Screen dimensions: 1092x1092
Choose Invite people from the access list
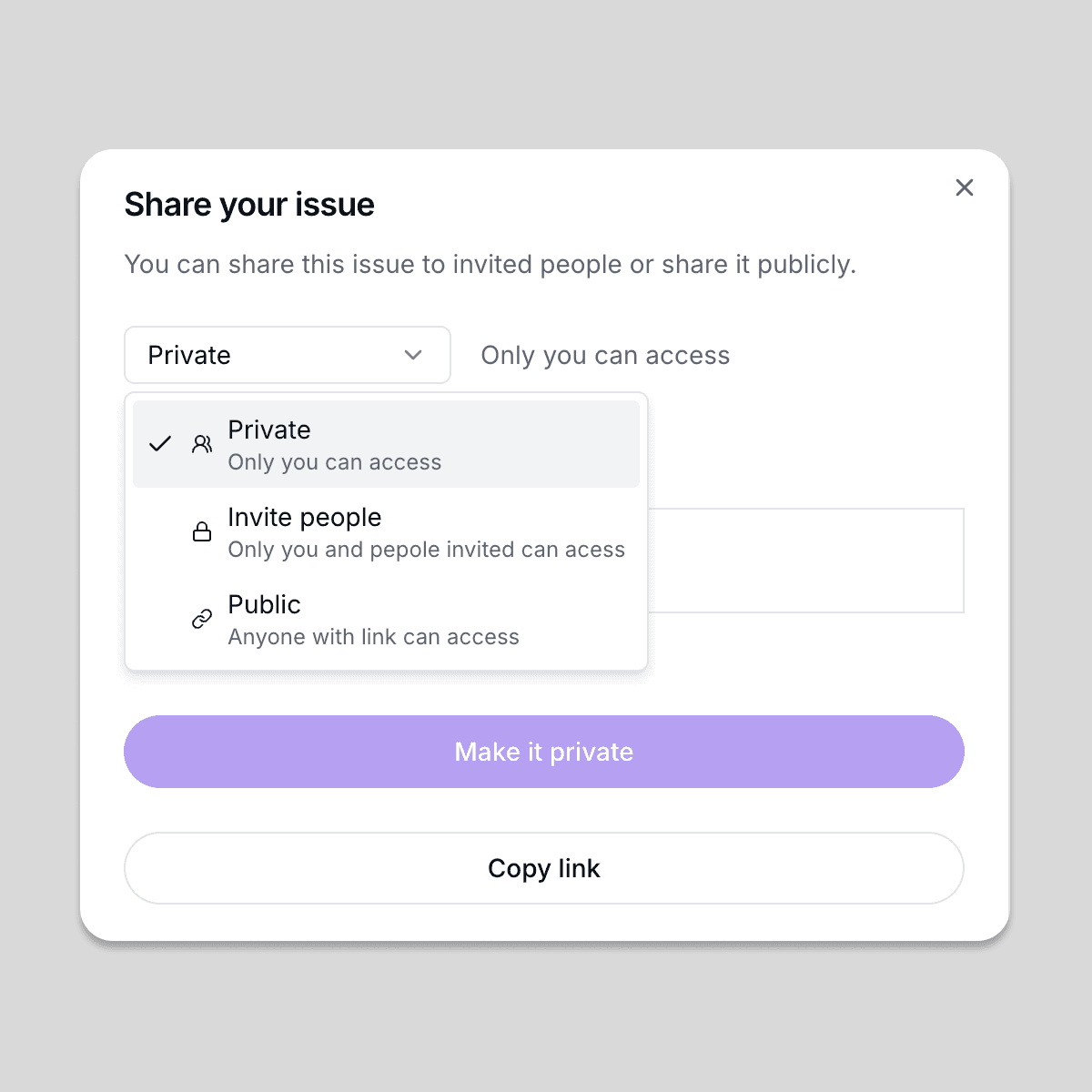305,517
